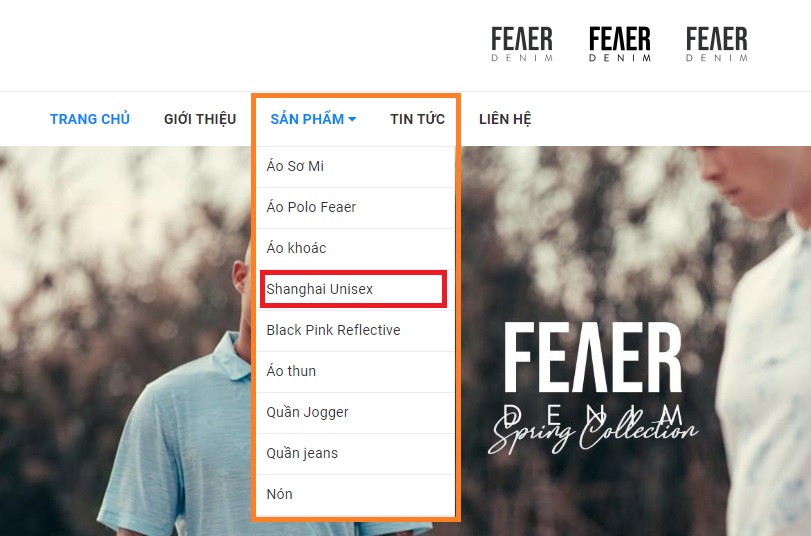811x536 pixels.
Task: Click the FEAER Denim Spring Collection banner text
Action: (593, 388)
